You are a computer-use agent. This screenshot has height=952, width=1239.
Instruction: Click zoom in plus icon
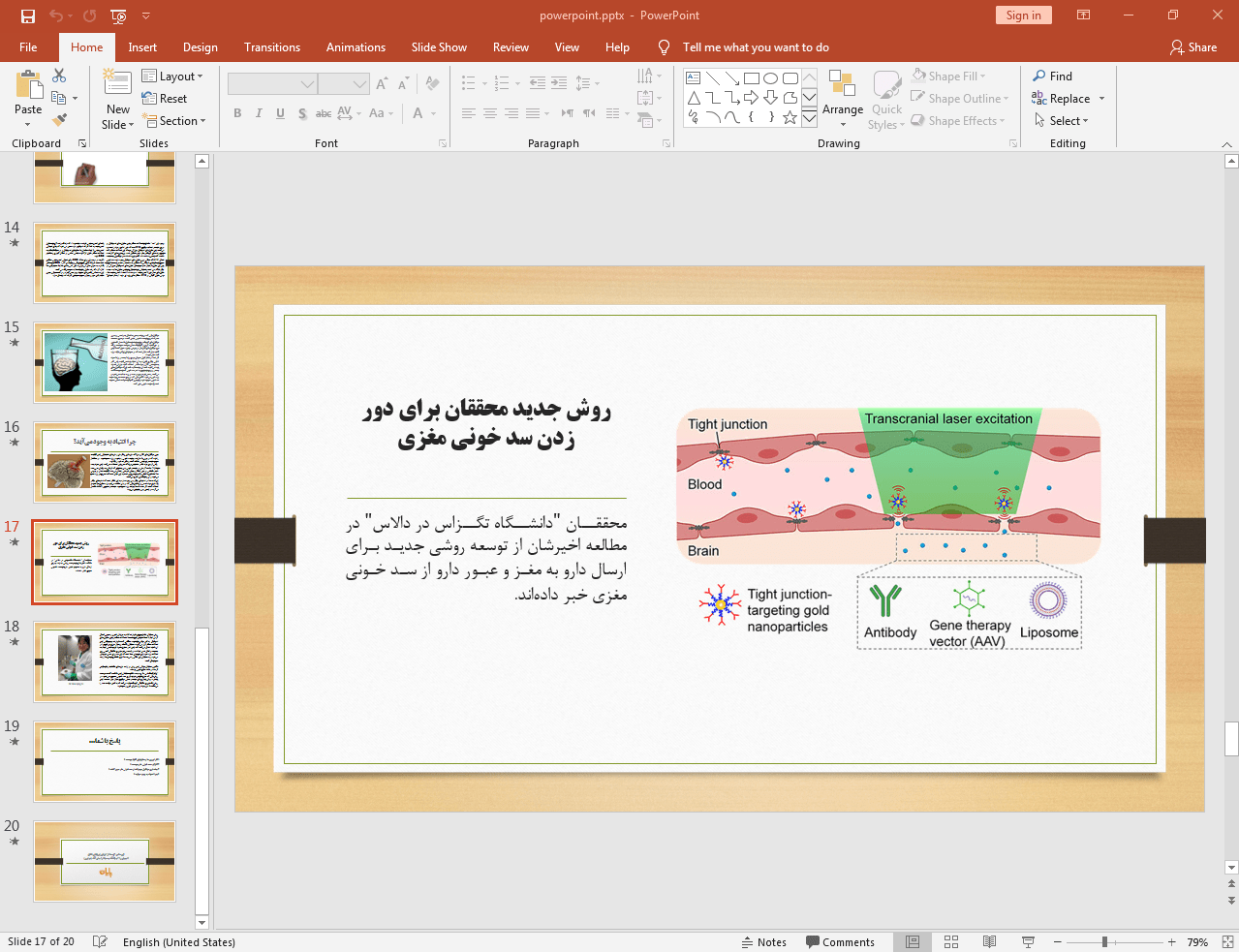tap(1171, 941)
